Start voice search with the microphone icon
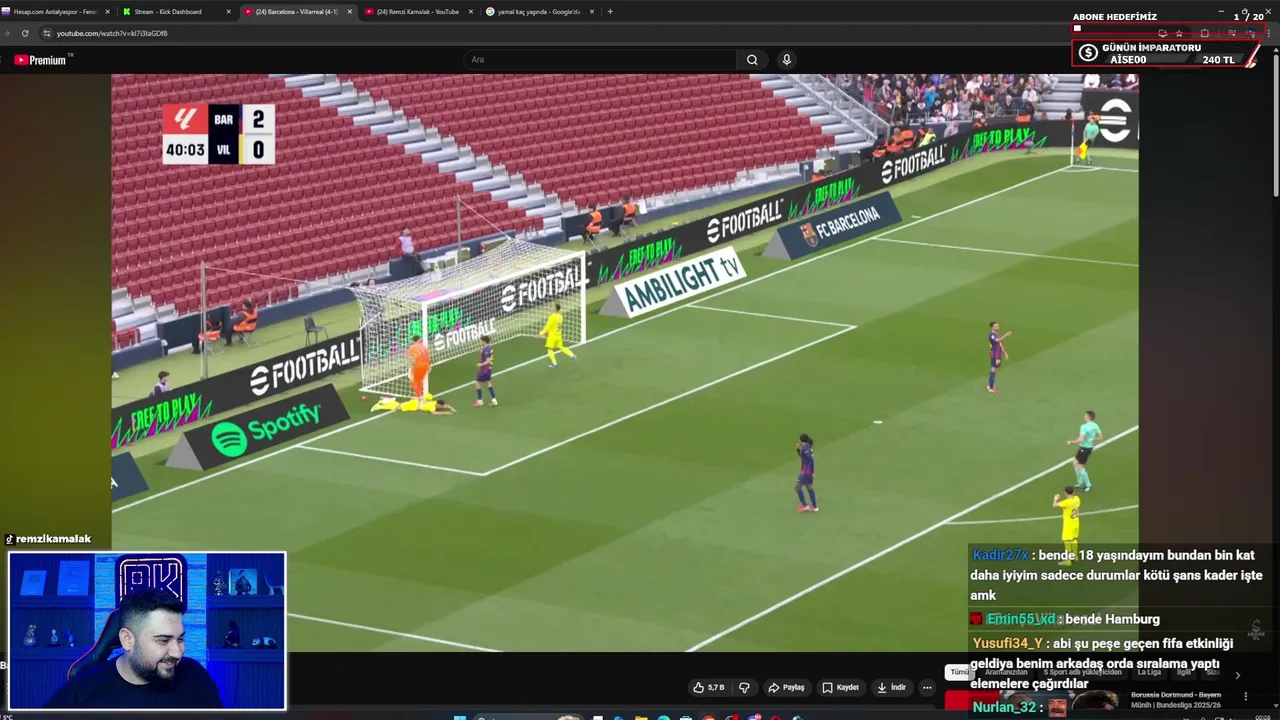 pos(787,60)
